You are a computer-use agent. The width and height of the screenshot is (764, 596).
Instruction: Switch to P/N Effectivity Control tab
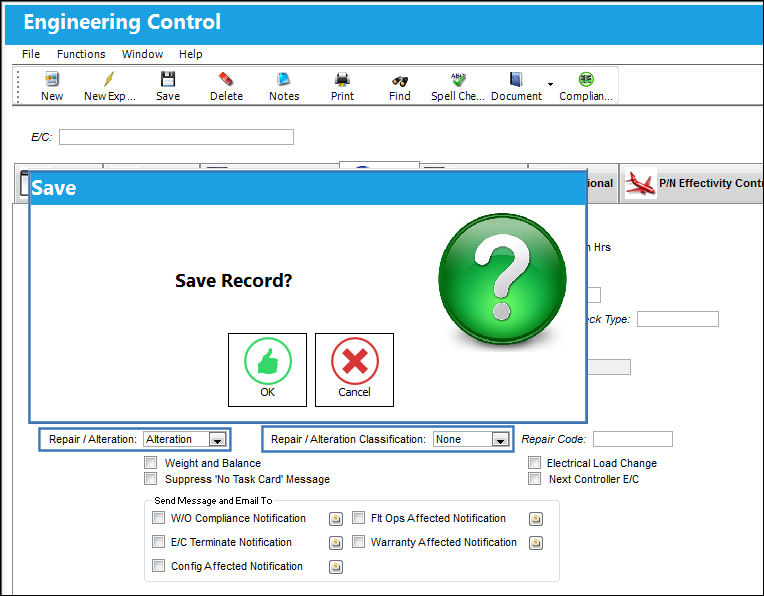point(693,183)
